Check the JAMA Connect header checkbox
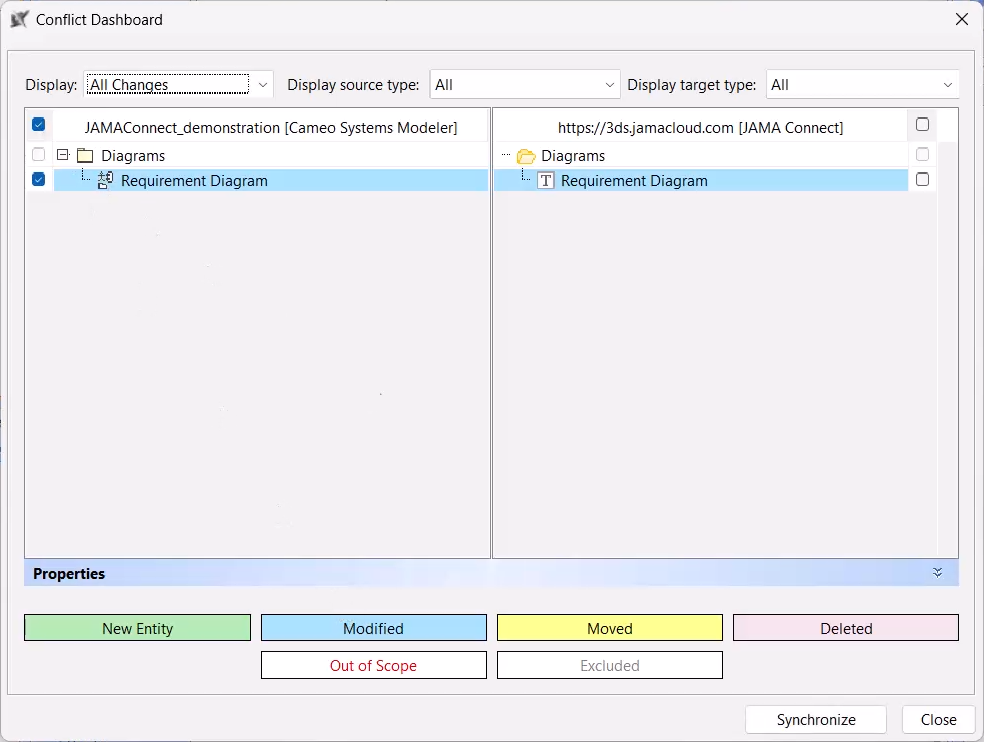The height and width of the screenshot is (742, 984). tap(922, 124)
